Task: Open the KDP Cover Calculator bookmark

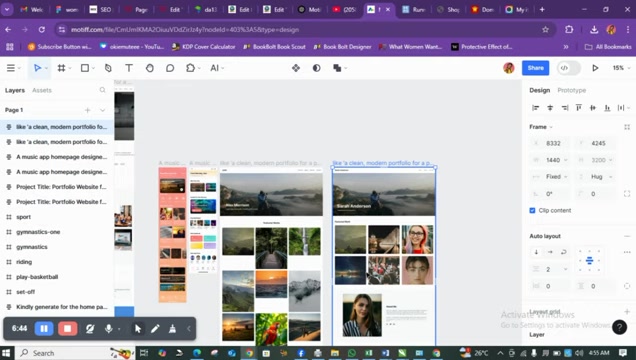Action: [x=204, y=47]
